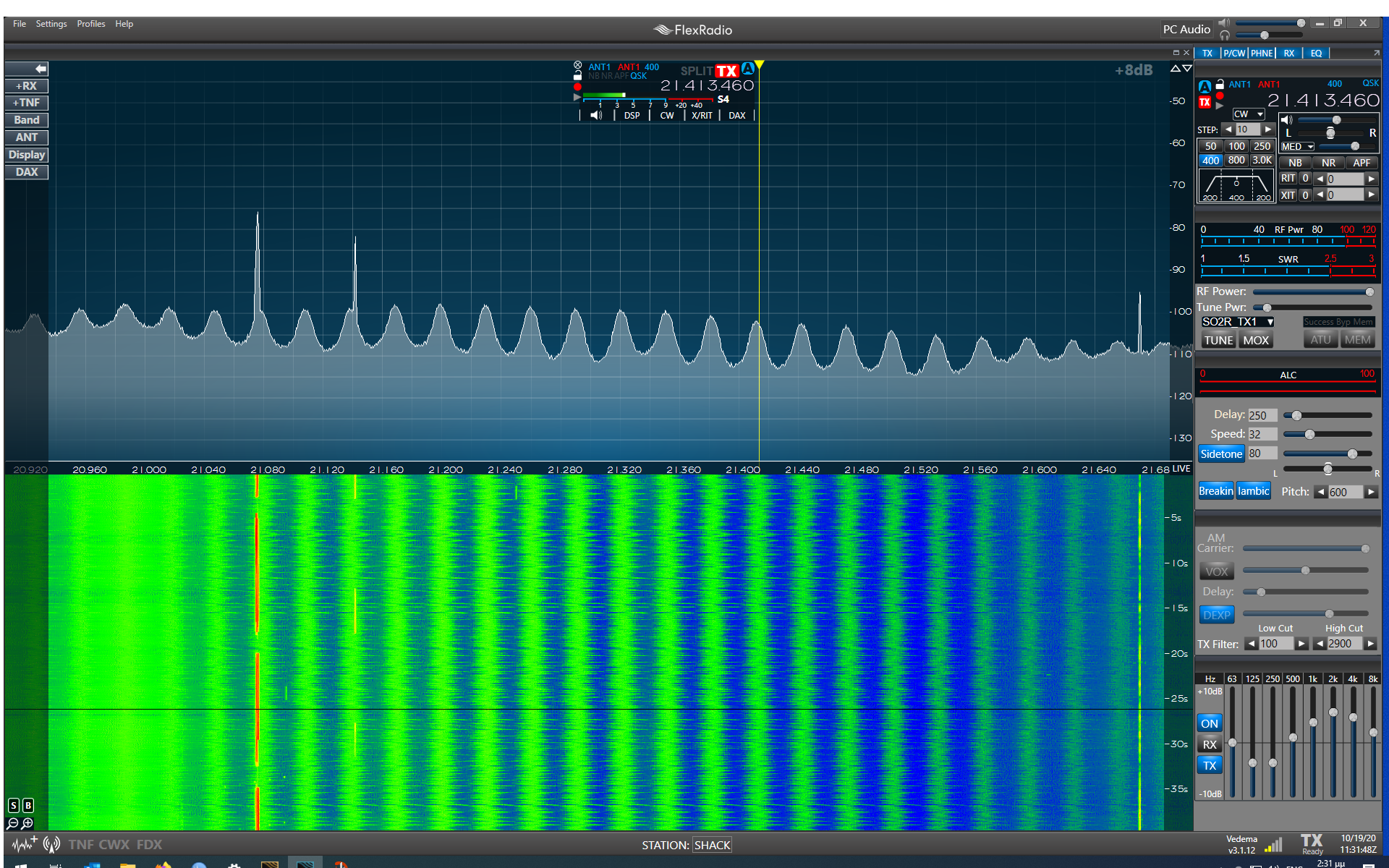
Task: Click the gray play triangle in slice flag
Action: click(577, 97)
